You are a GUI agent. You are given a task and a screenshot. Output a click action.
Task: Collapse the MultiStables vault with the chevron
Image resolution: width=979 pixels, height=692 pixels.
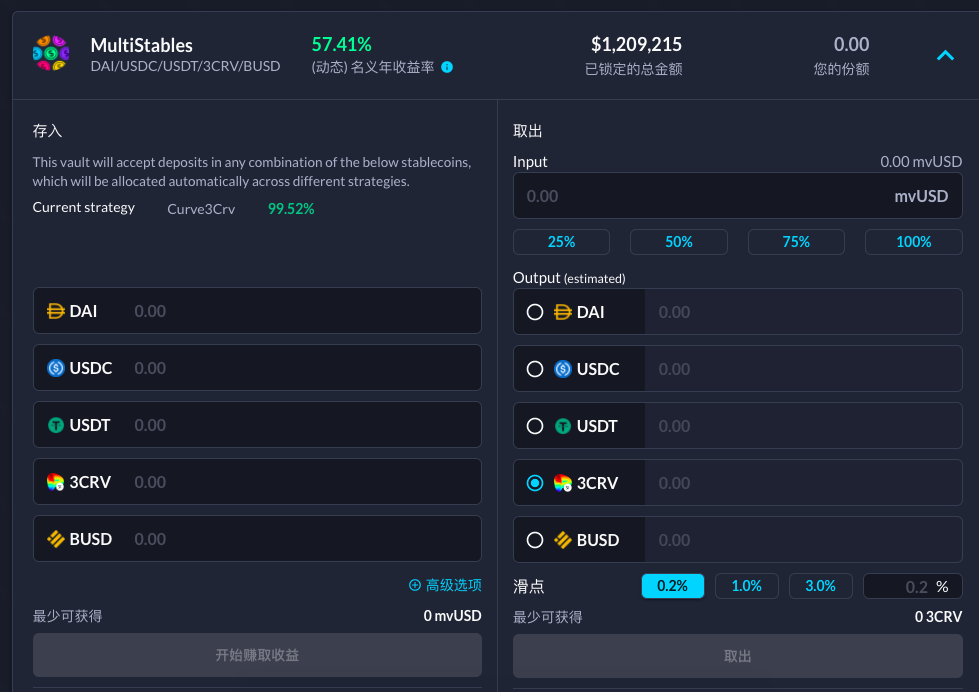pos(945,56)
